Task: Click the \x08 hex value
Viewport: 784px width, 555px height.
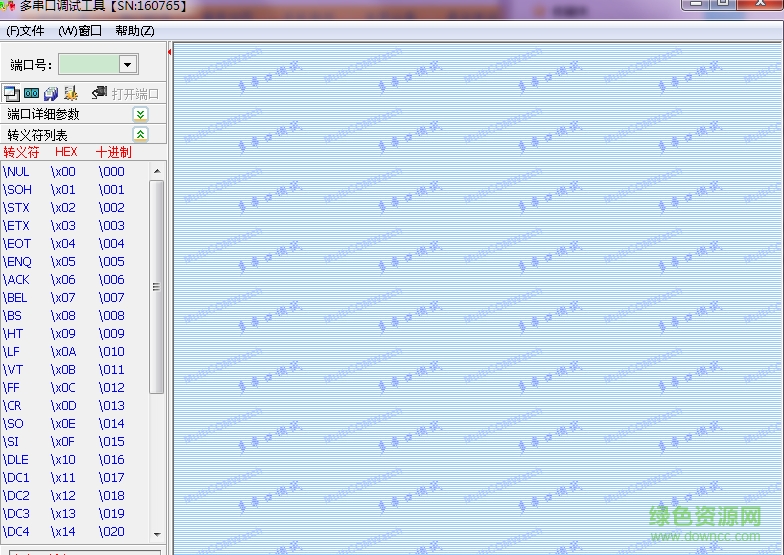Action: 63,316
